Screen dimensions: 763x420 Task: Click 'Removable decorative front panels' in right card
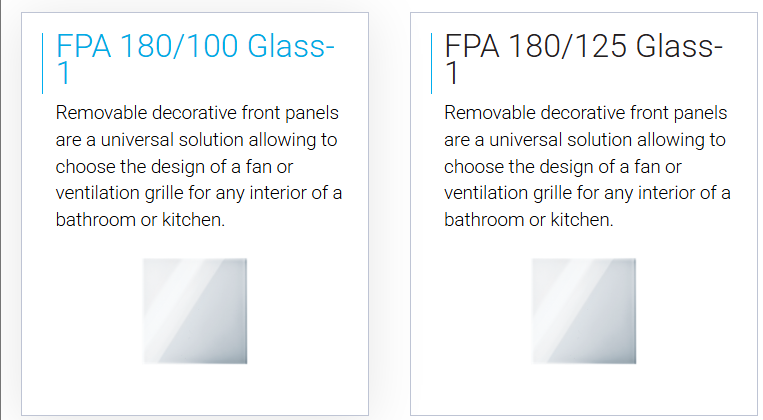click(585, 113)
